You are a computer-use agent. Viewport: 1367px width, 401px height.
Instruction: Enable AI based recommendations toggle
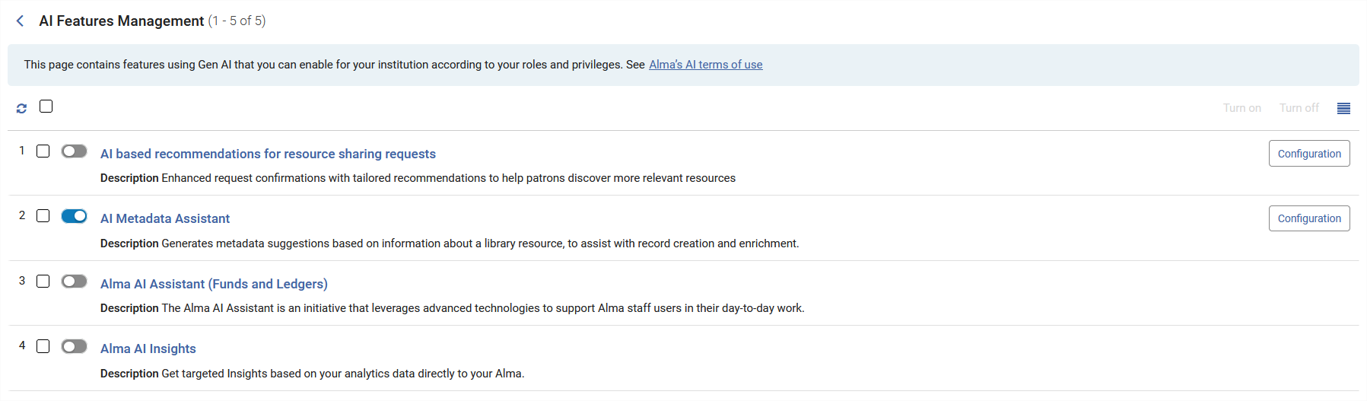(x=74, y=151)
